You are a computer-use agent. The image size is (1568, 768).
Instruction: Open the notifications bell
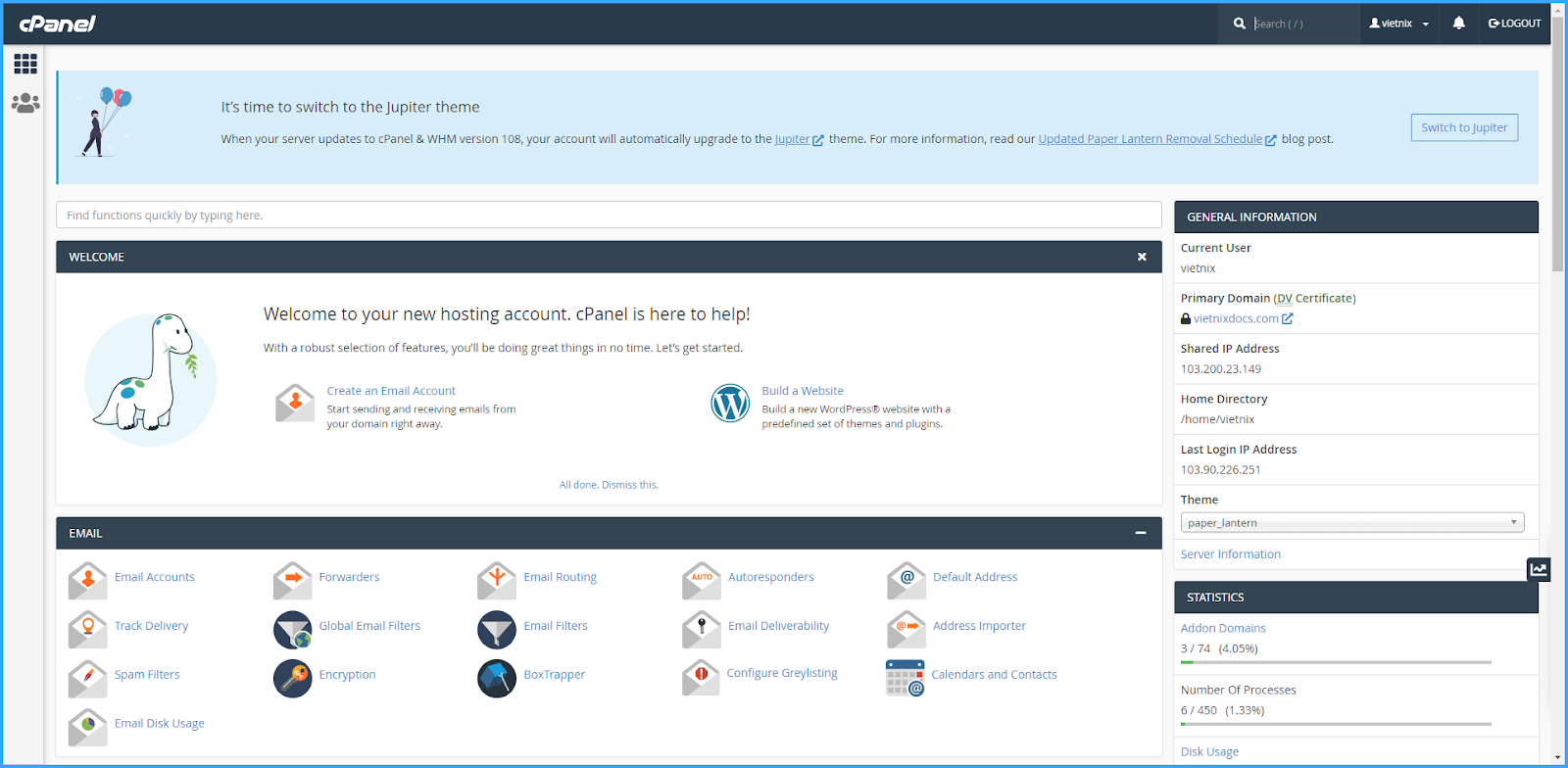[x=1458, y=23]
